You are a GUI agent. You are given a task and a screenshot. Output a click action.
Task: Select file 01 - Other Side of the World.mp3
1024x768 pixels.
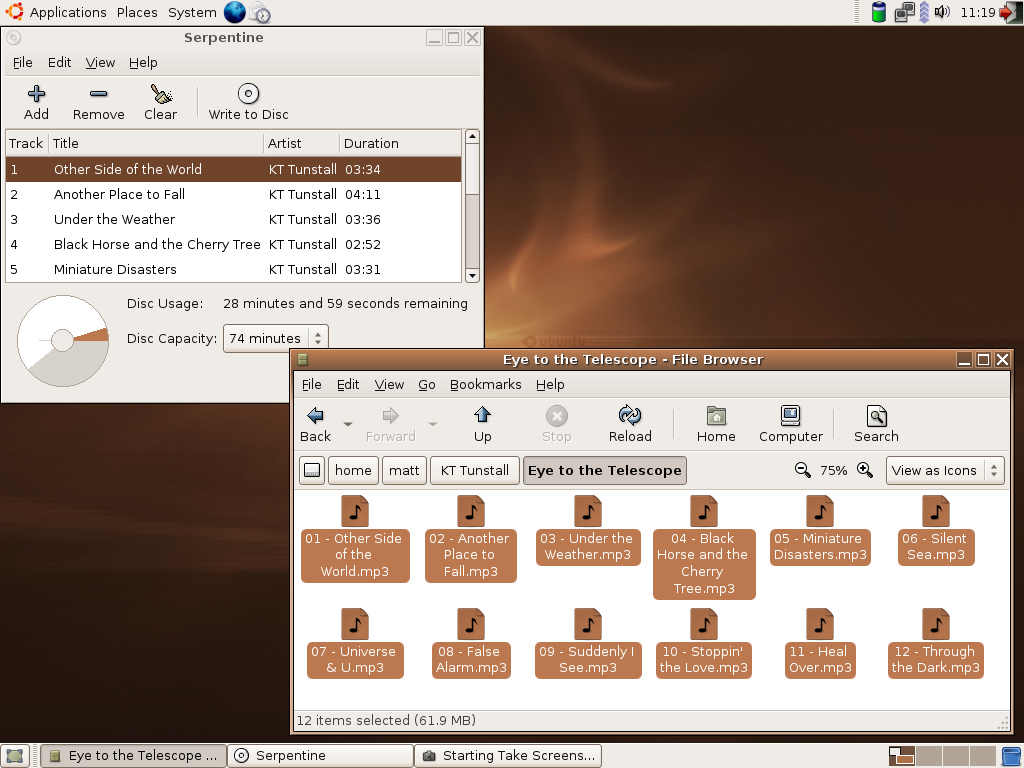(x=355, y=538)
